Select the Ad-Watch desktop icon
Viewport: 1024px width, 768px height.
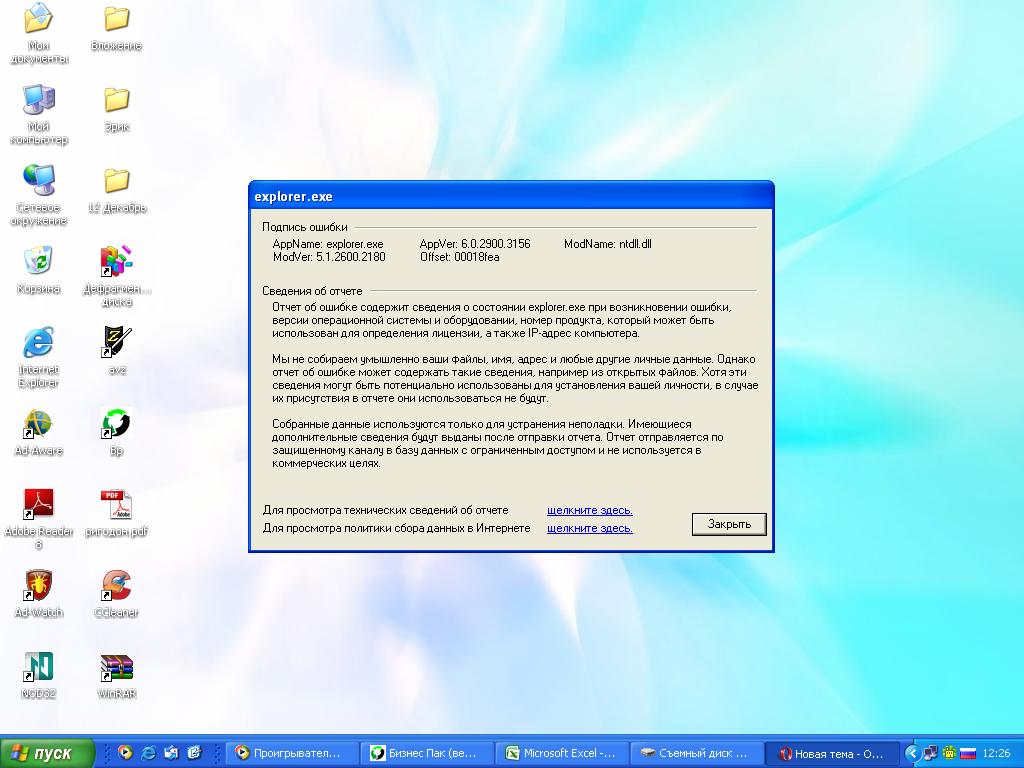[38, 586]
